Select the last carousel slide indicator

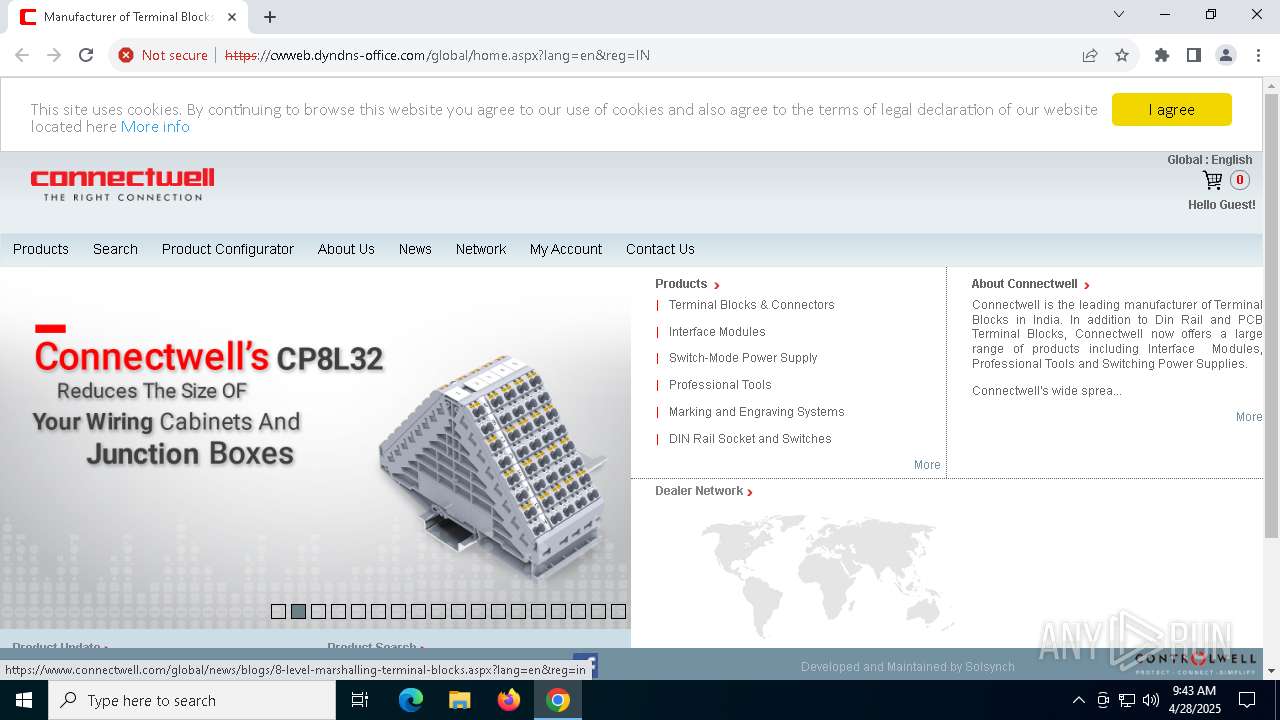[618, 611]
